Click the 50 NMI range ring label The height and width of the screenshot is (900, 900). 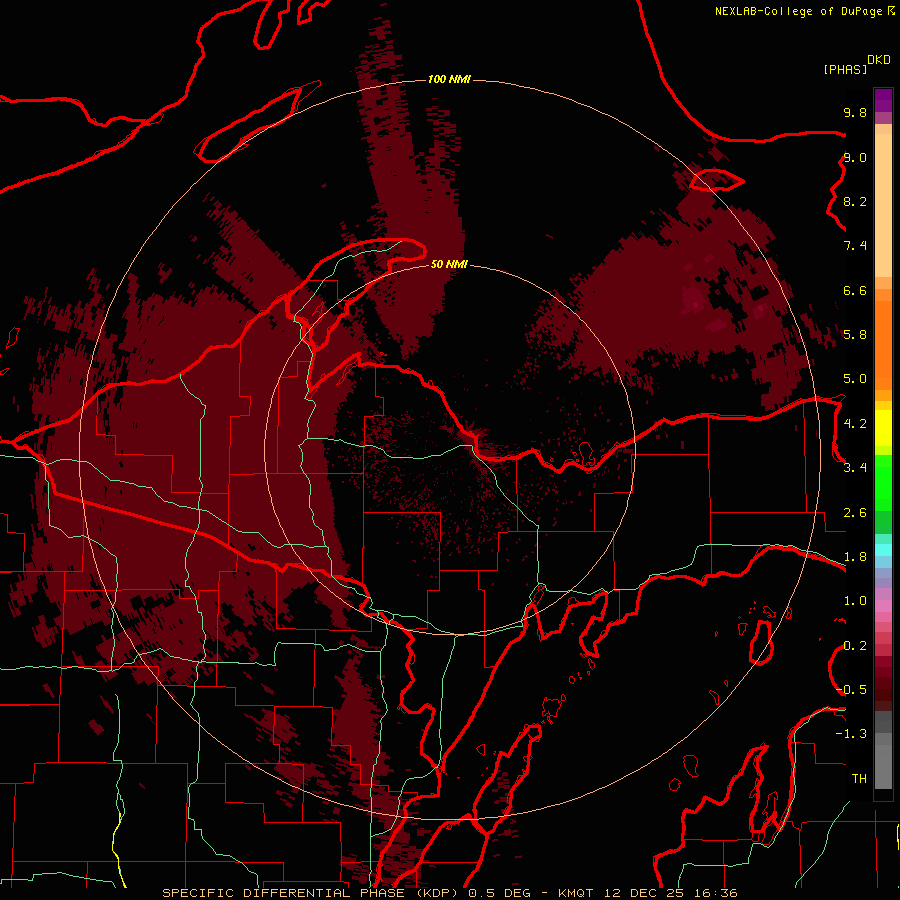pos(449,264)
